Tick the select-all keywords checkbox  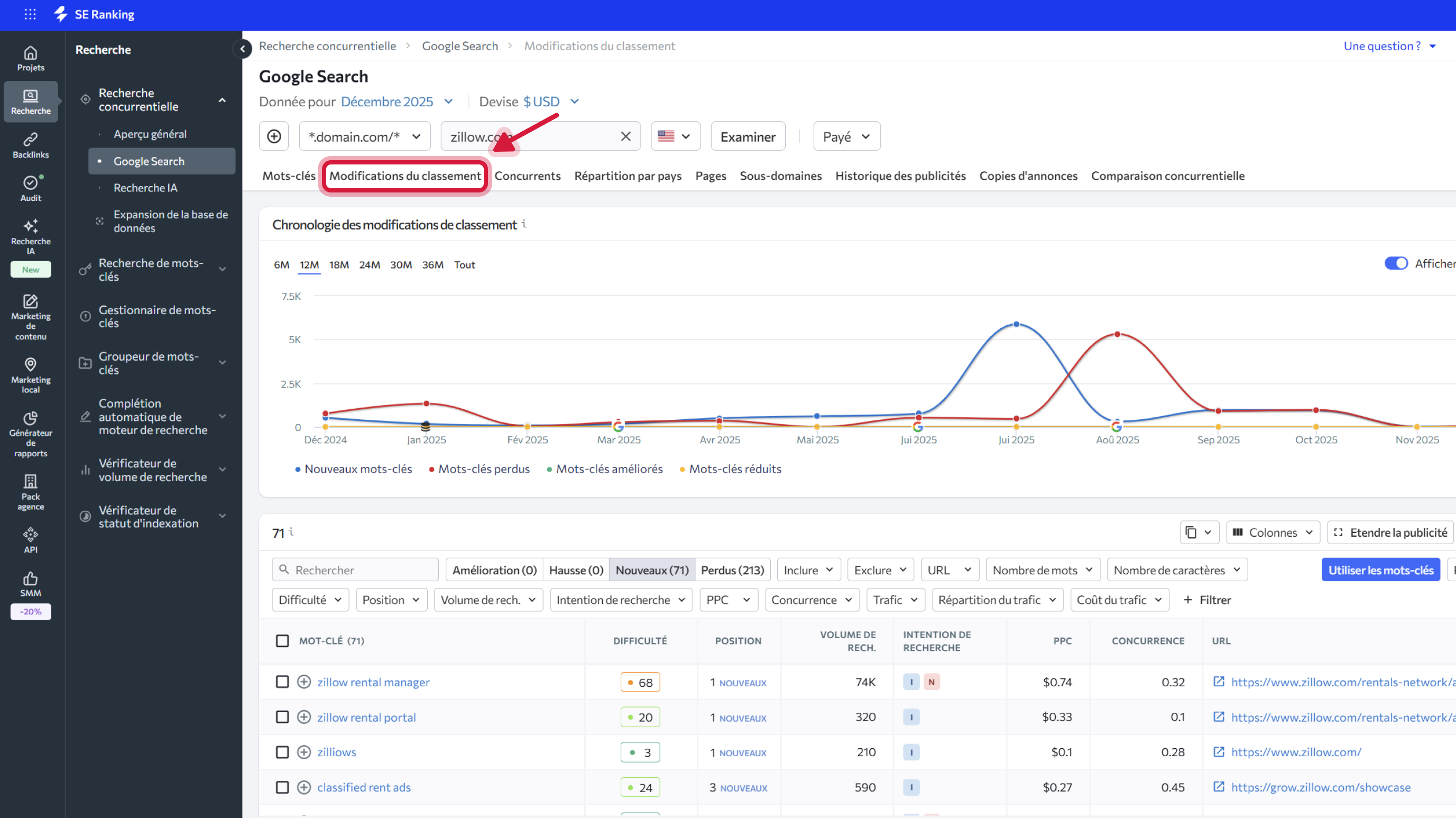point(282,640)
